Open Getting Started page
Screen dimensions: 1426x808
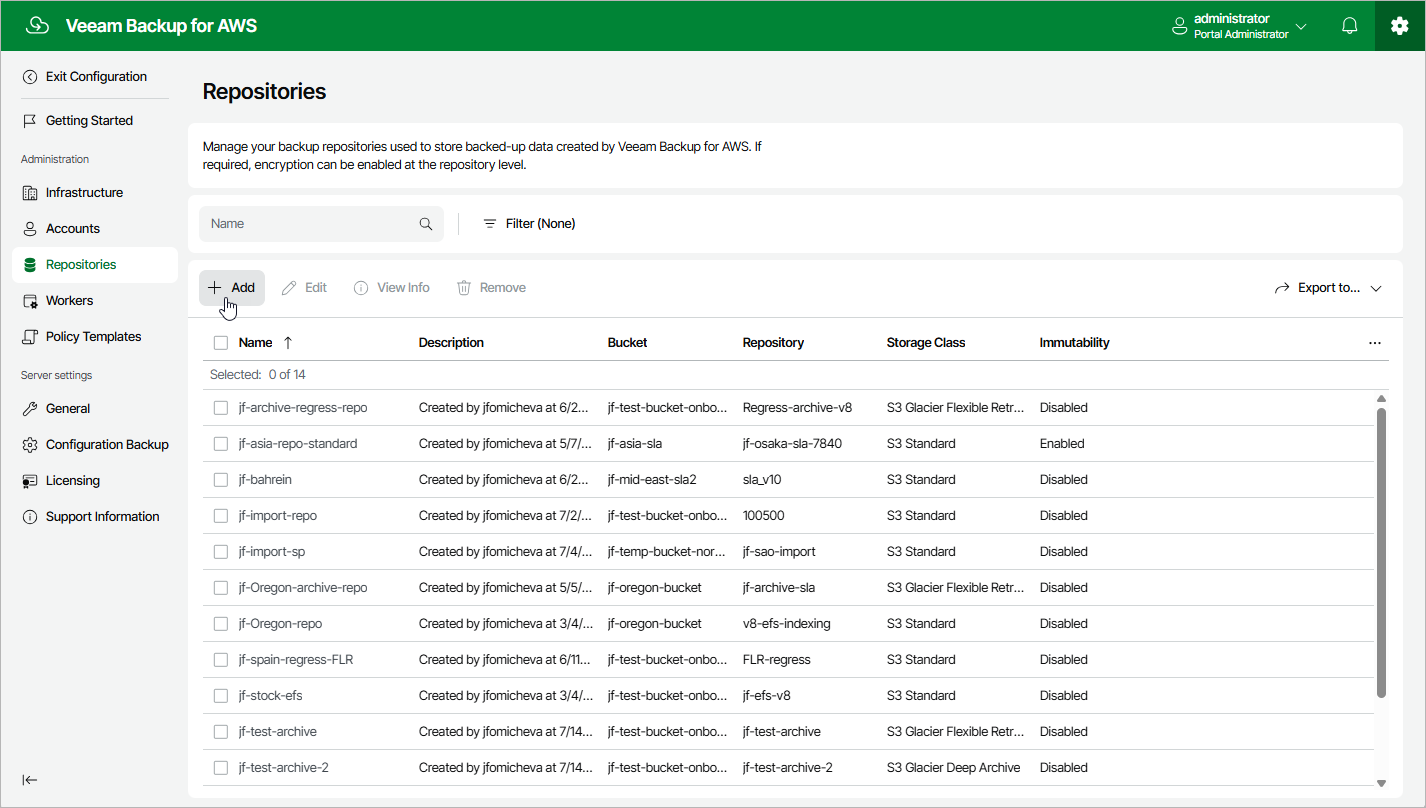point(95,121)
